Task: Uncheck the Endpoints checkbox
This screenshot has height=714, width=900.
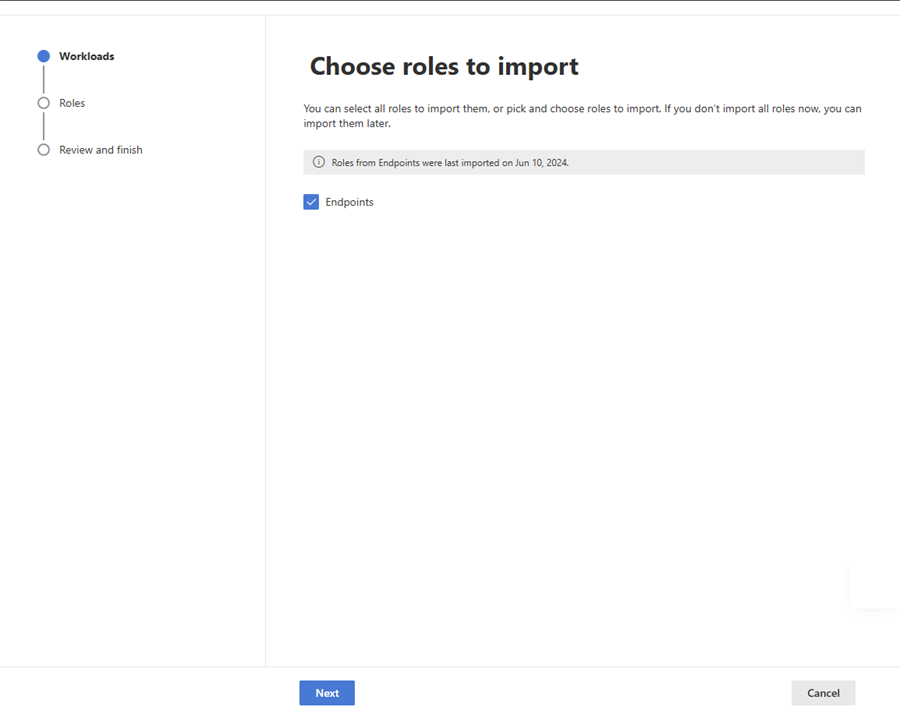Action: tap(311, 202)
